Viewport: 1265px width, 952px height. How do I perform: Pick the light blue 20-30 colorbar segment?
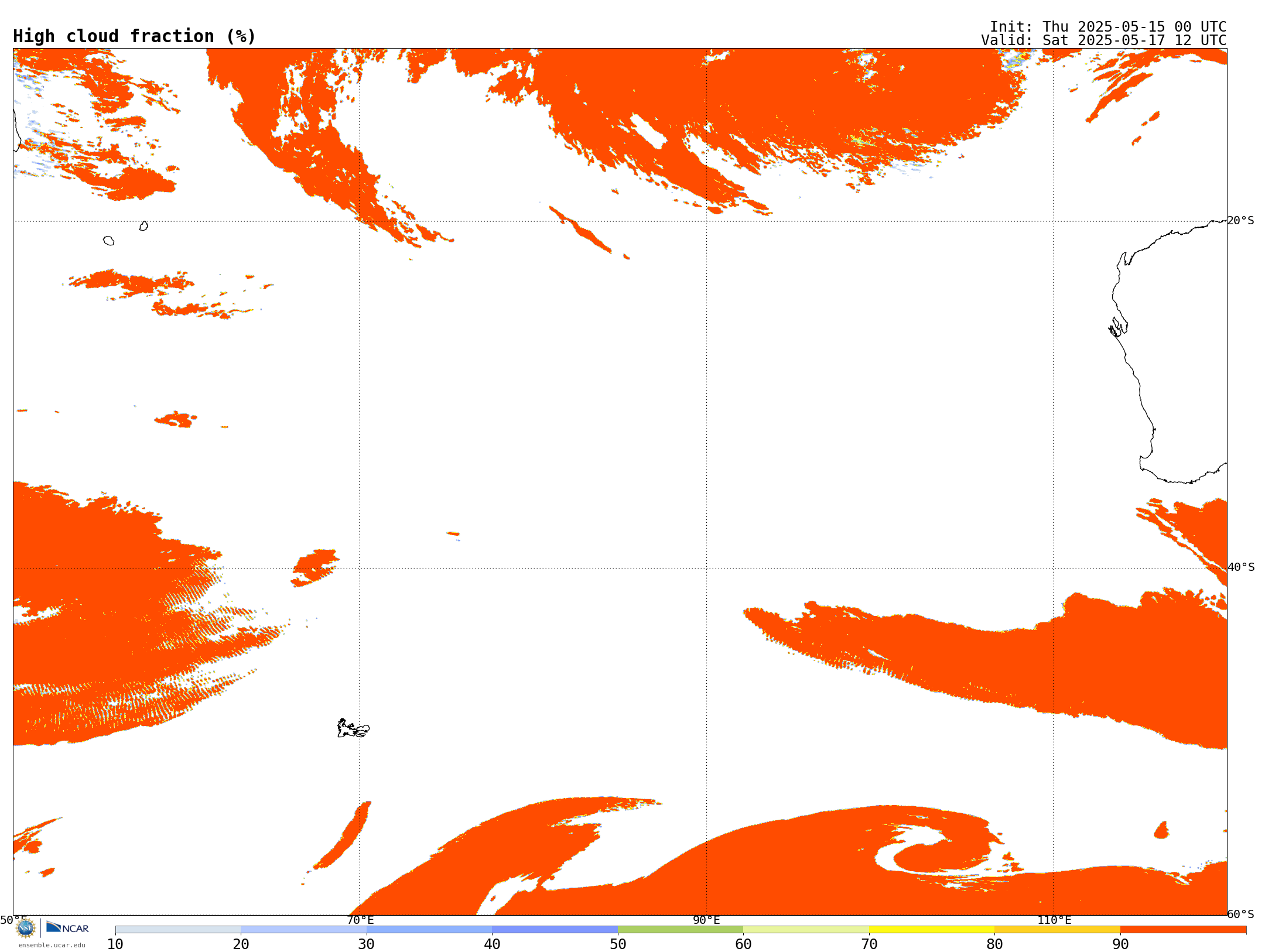[x=303, y=930]
